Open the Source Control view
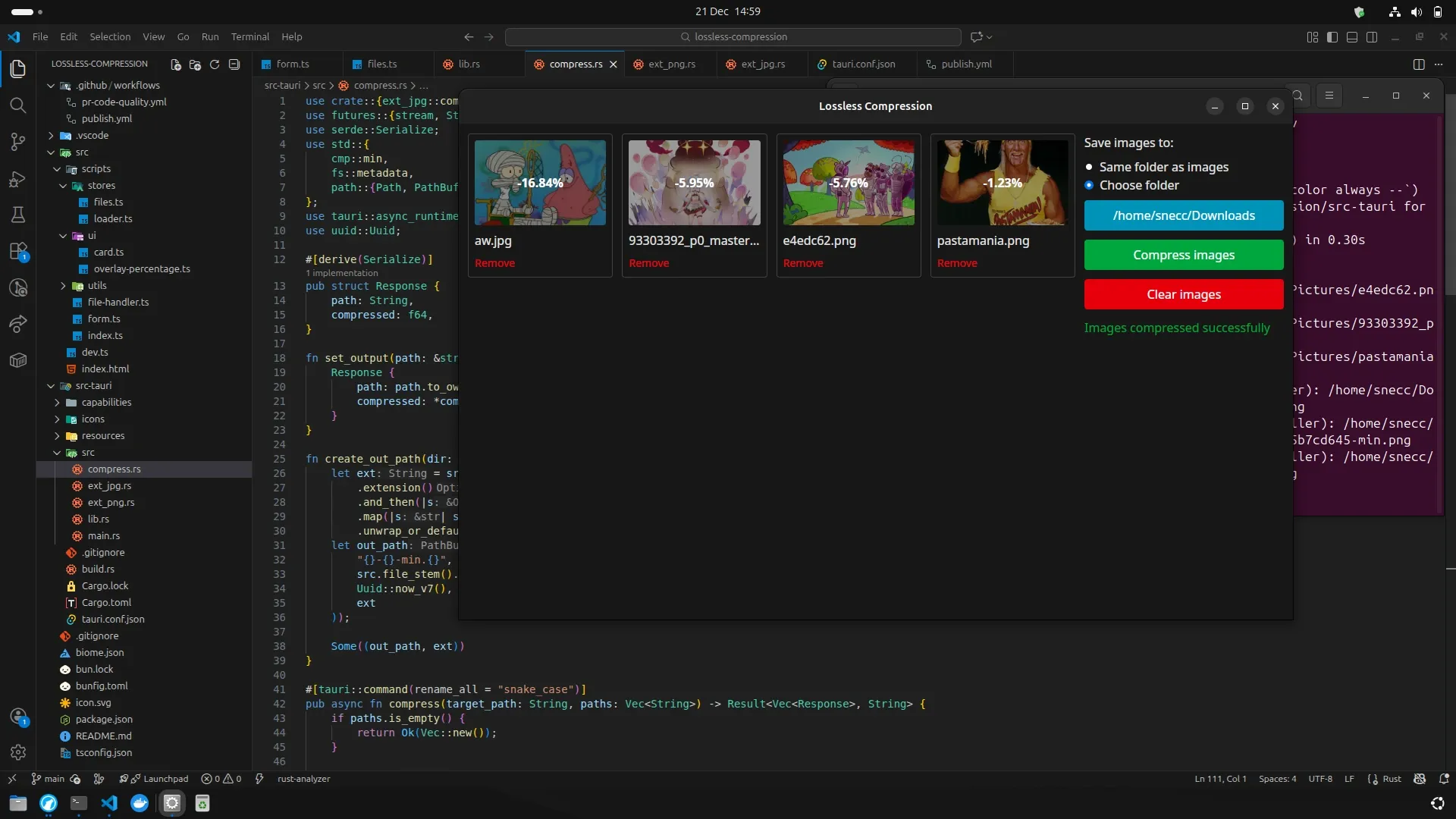The width and height of the screenshot is (1456, 819). point(18,142)
